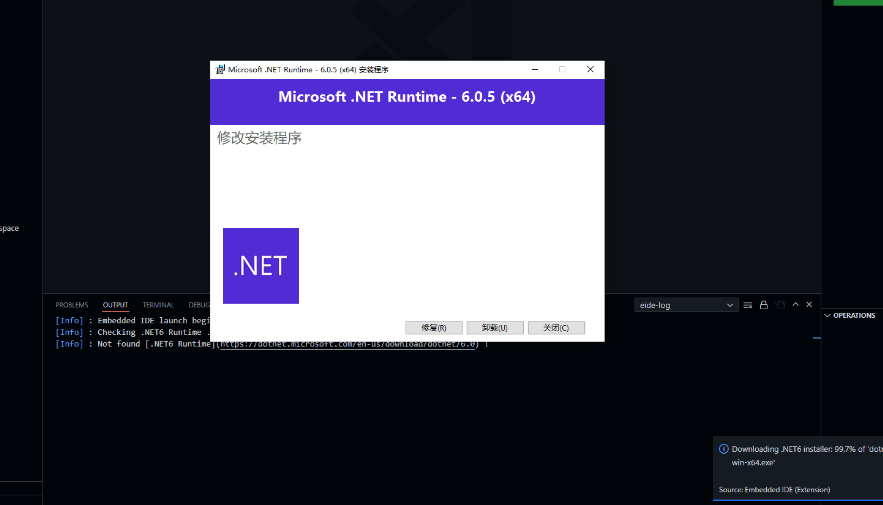Click the info icon in download notification
Viewport: 883px width, 505px height.
pos(724,449)
